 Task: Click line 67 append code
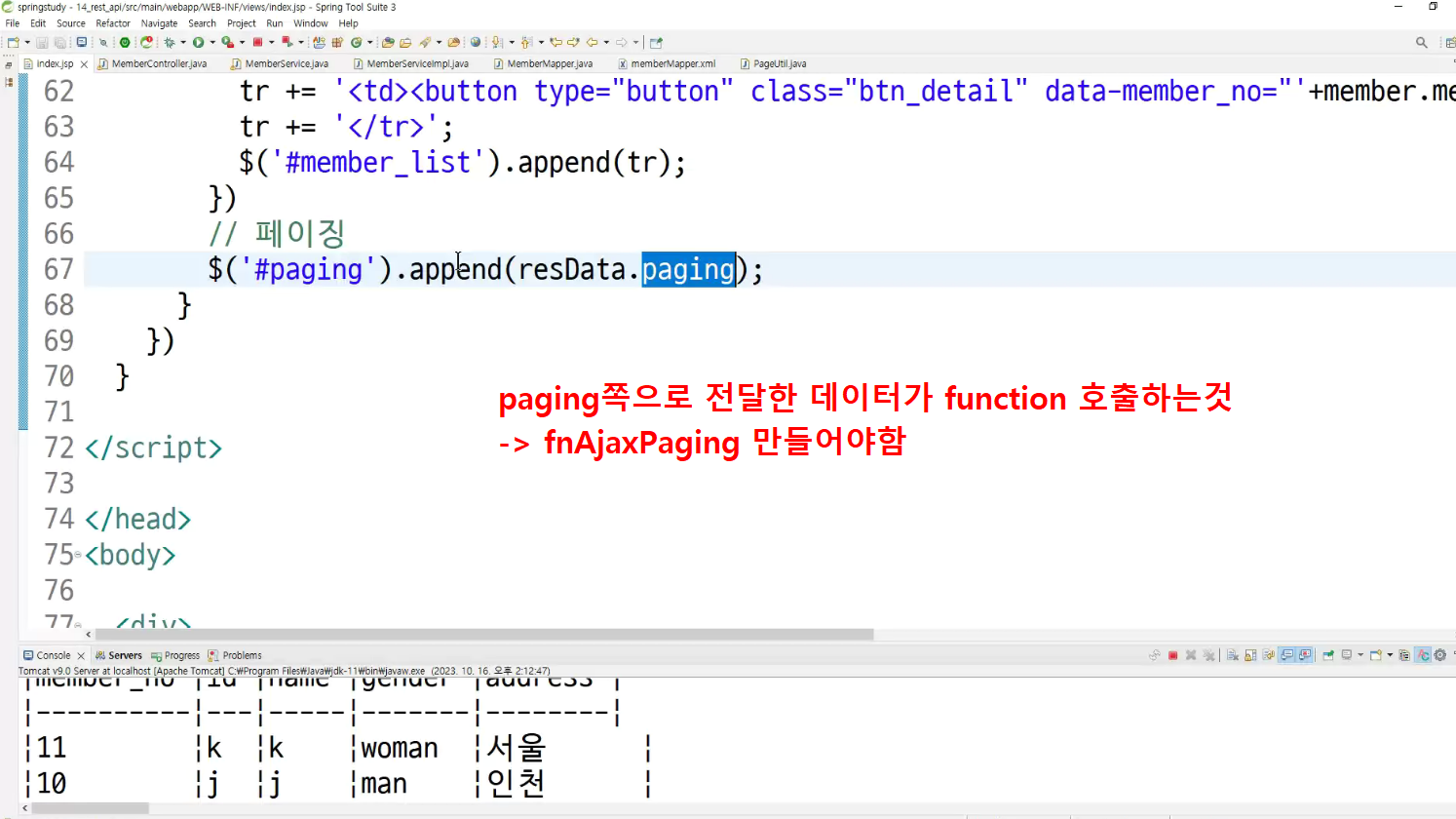[485, 269]
